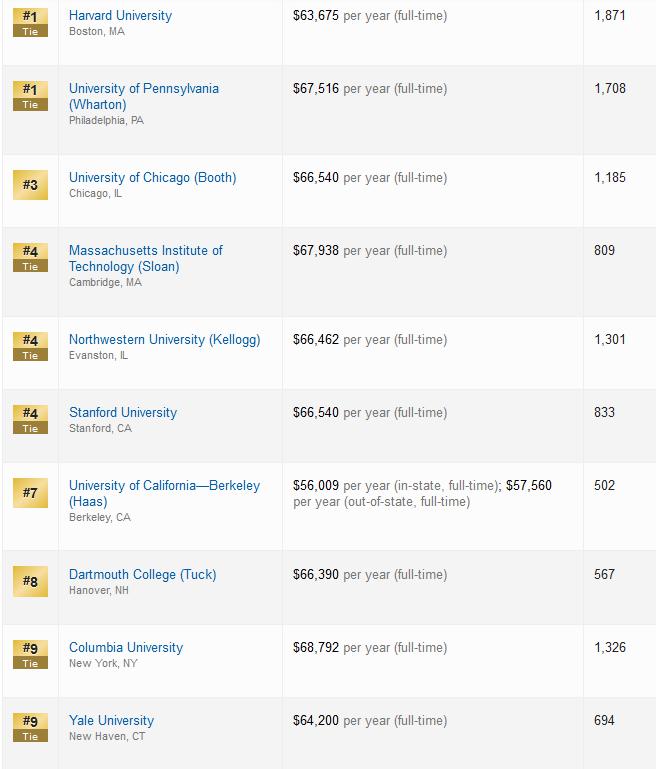Open Massachusetts Institute of Technology (Sloan) link
This screenshot has width=656, height=769.
pos(146,258)
